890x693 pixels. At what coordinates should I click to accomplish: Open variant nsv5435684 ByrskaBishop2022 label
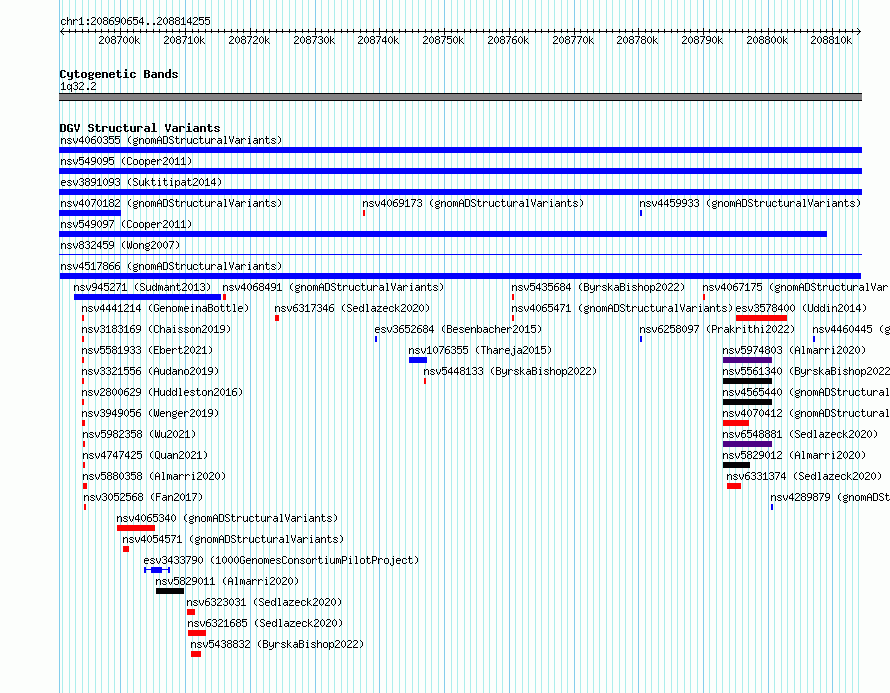coord(598,287)
